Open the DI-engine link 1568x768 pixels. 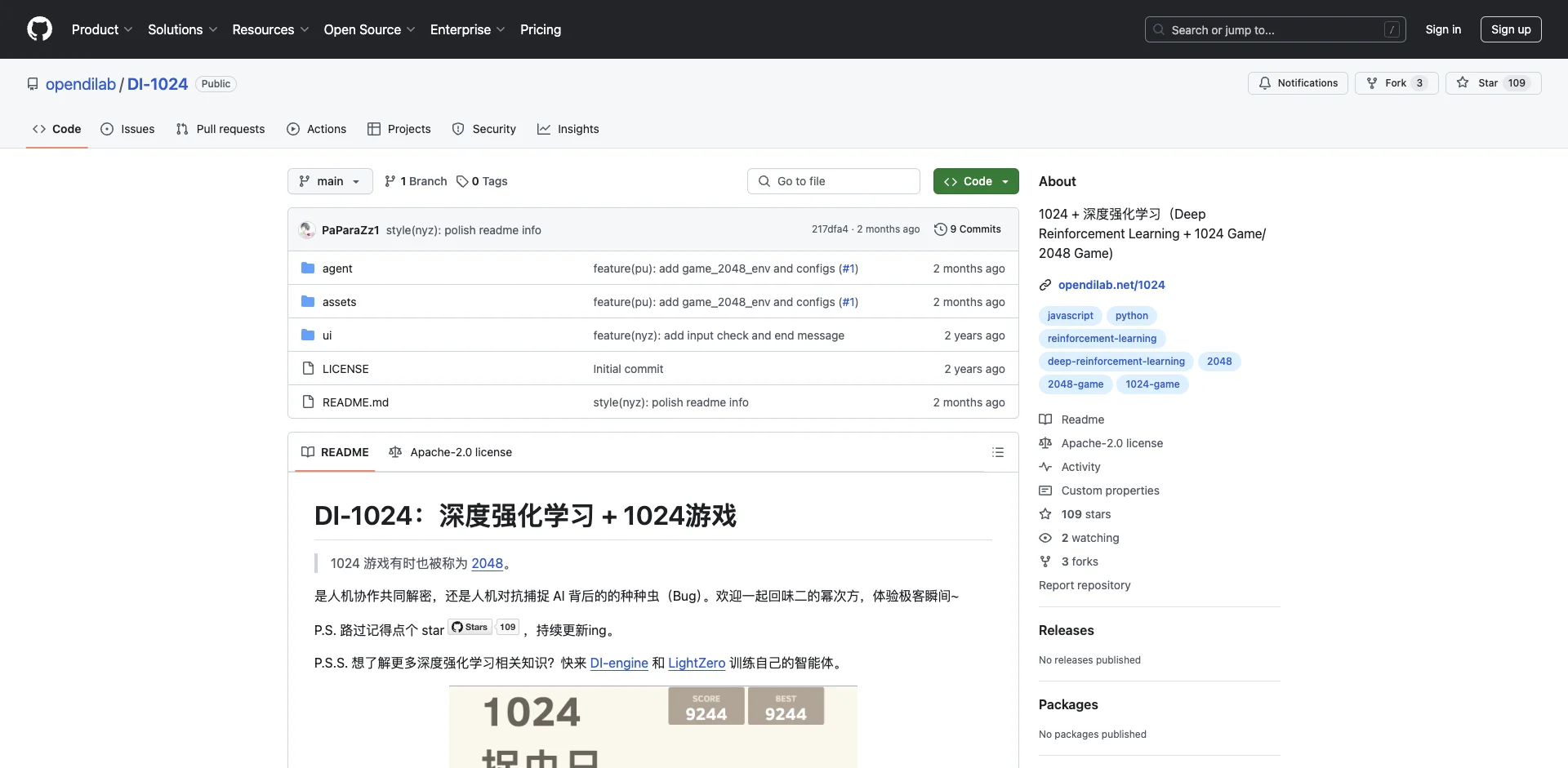coord(619,663)
